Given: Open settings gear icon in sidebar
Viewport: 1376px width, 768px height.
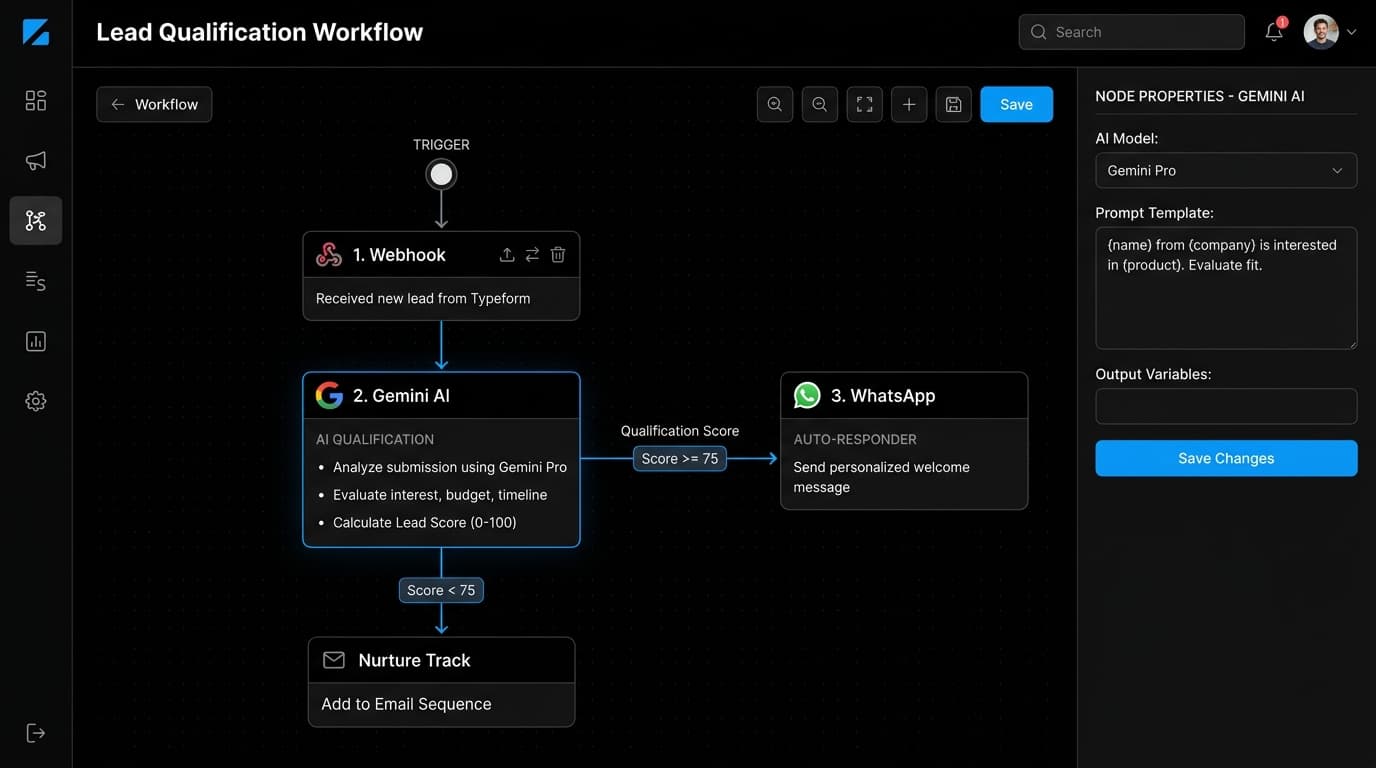Looking at the screenshot, I should coord(36,401).
